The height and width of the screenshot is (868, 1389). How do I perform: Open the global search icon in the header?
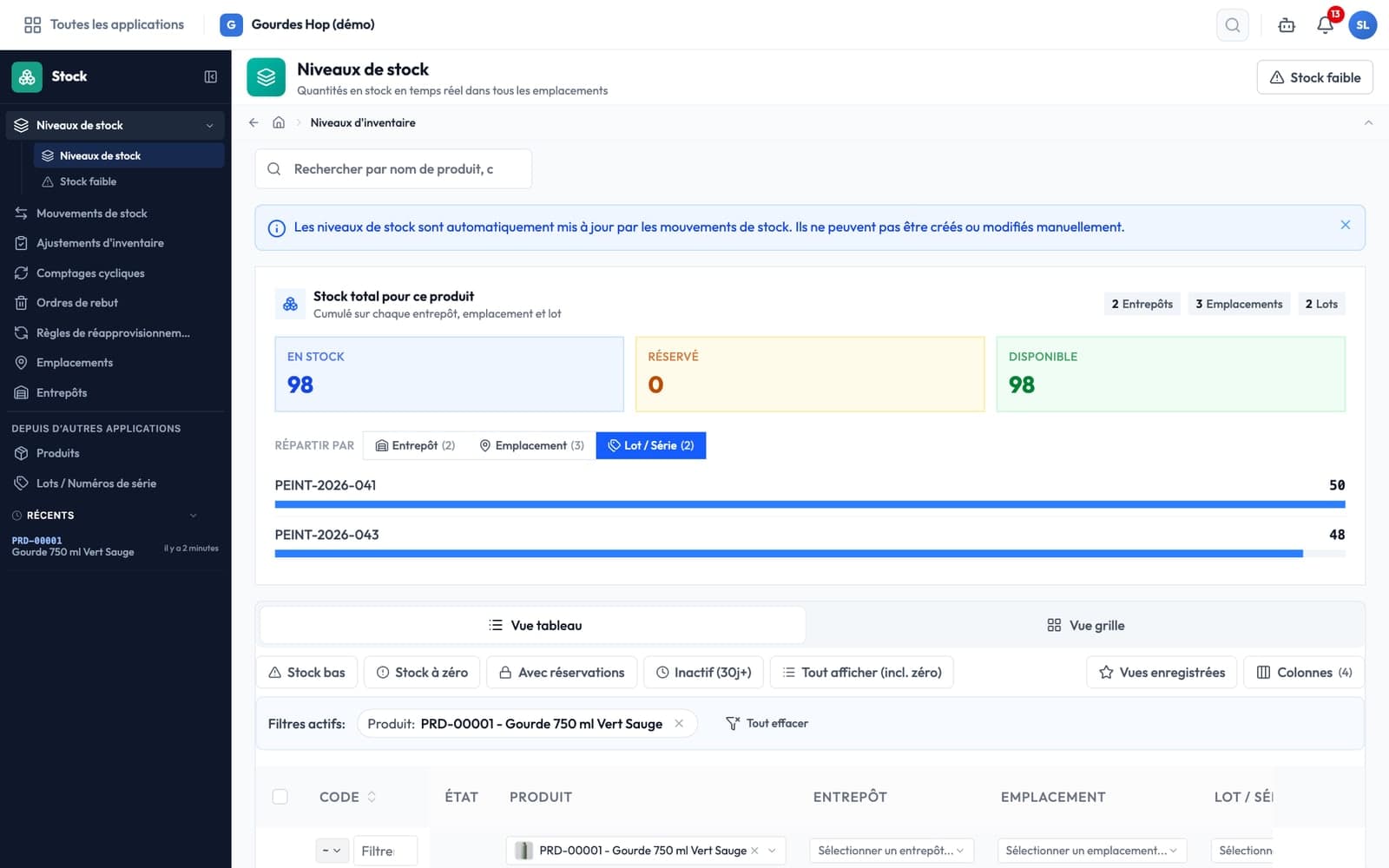[x=1233, y=25]
